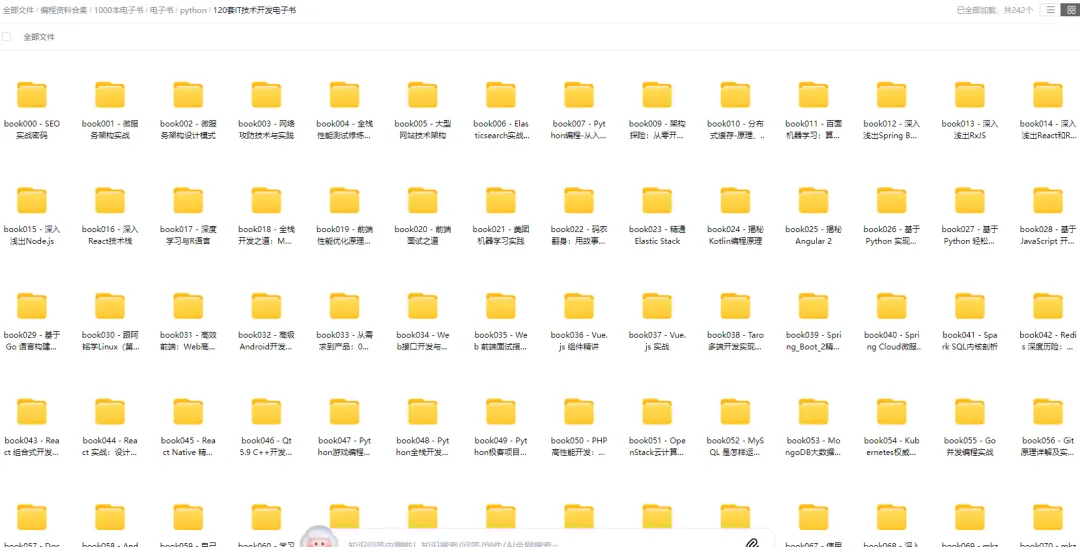This screenshot has width=1080, height=547.
Task: Open book030 跟阿铭学Linux folder icon
Action: pyautogui.click(x=110, y=306)
